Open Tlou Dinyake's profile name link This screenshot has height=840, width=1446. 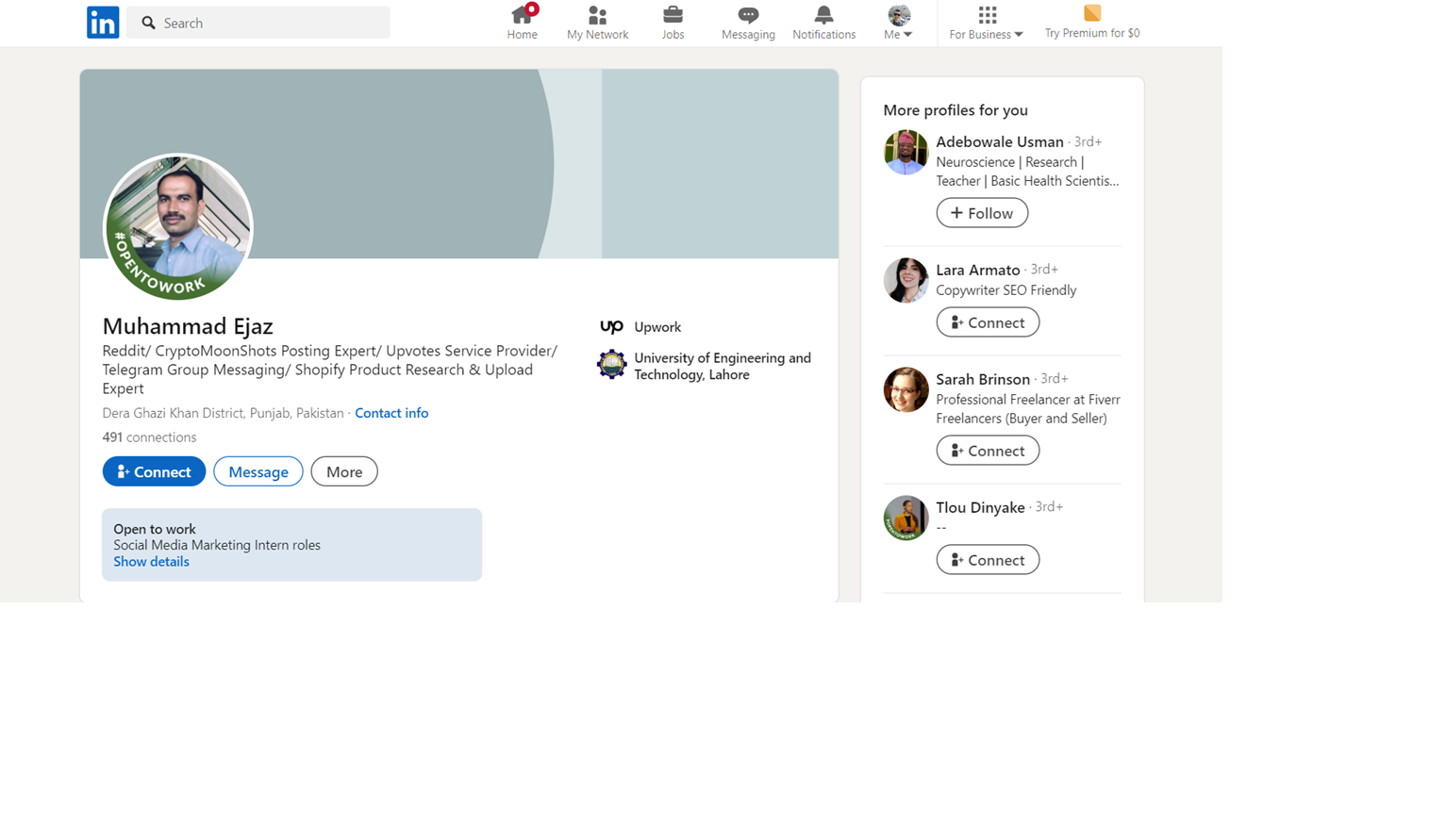click(x=980, y=507)
